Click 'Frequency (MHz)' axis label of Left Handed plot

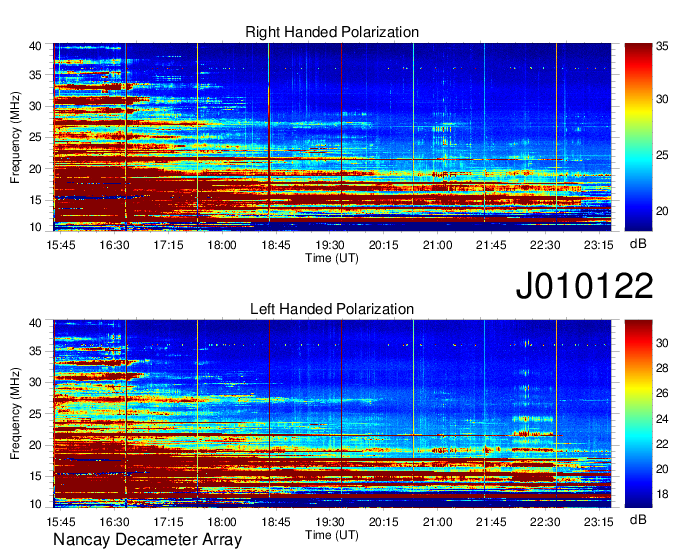click(15, 414)
